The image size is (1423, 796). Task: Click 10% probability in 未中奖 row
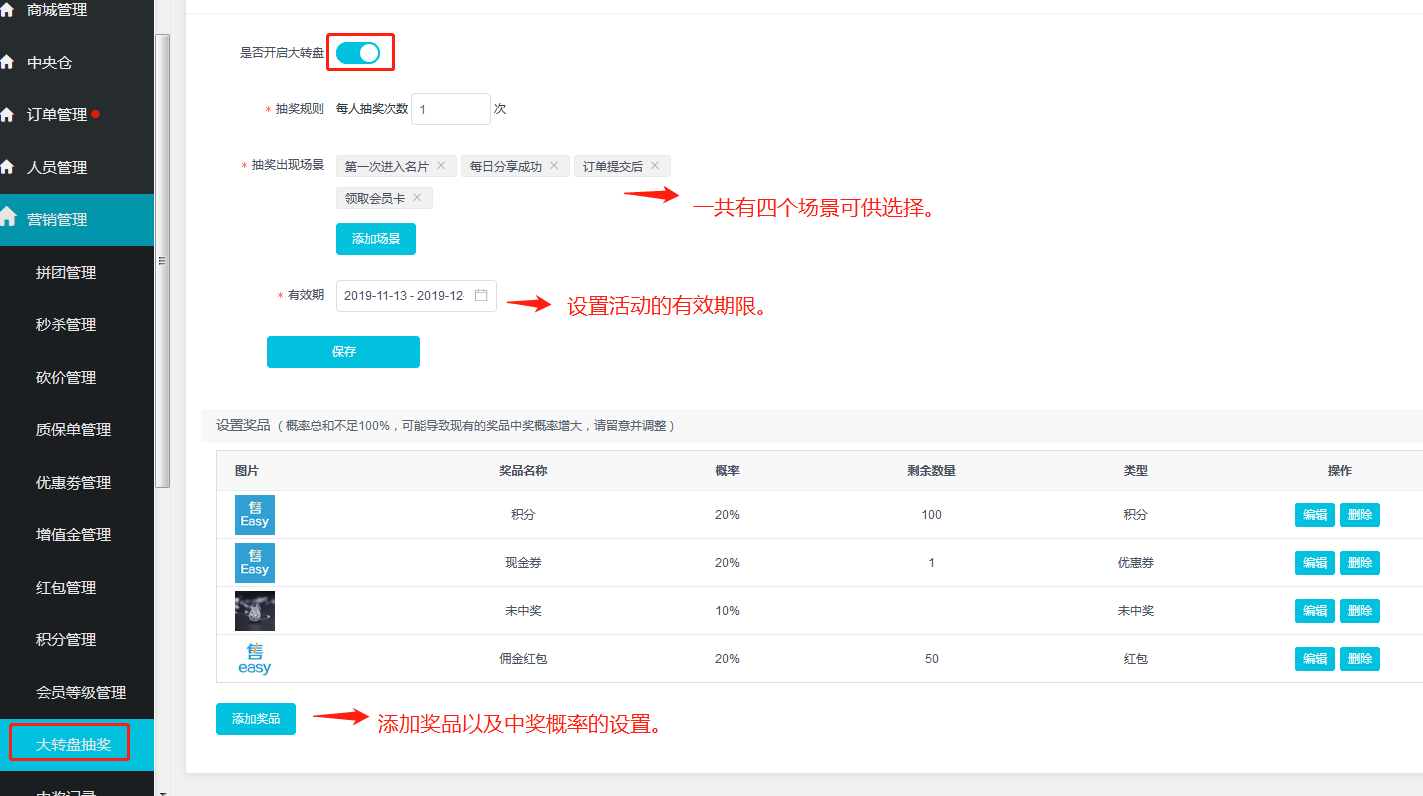click(727, 611)
